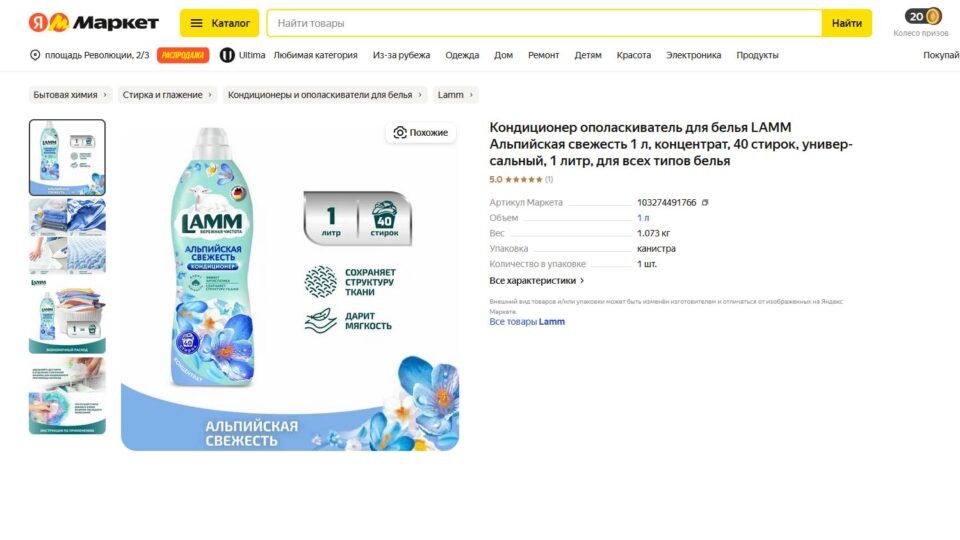Image resolution: width=960 pixels, height=540 pixels.
Task: Expand the Бытовая химия breadcrumb
Action: [71, 95]
